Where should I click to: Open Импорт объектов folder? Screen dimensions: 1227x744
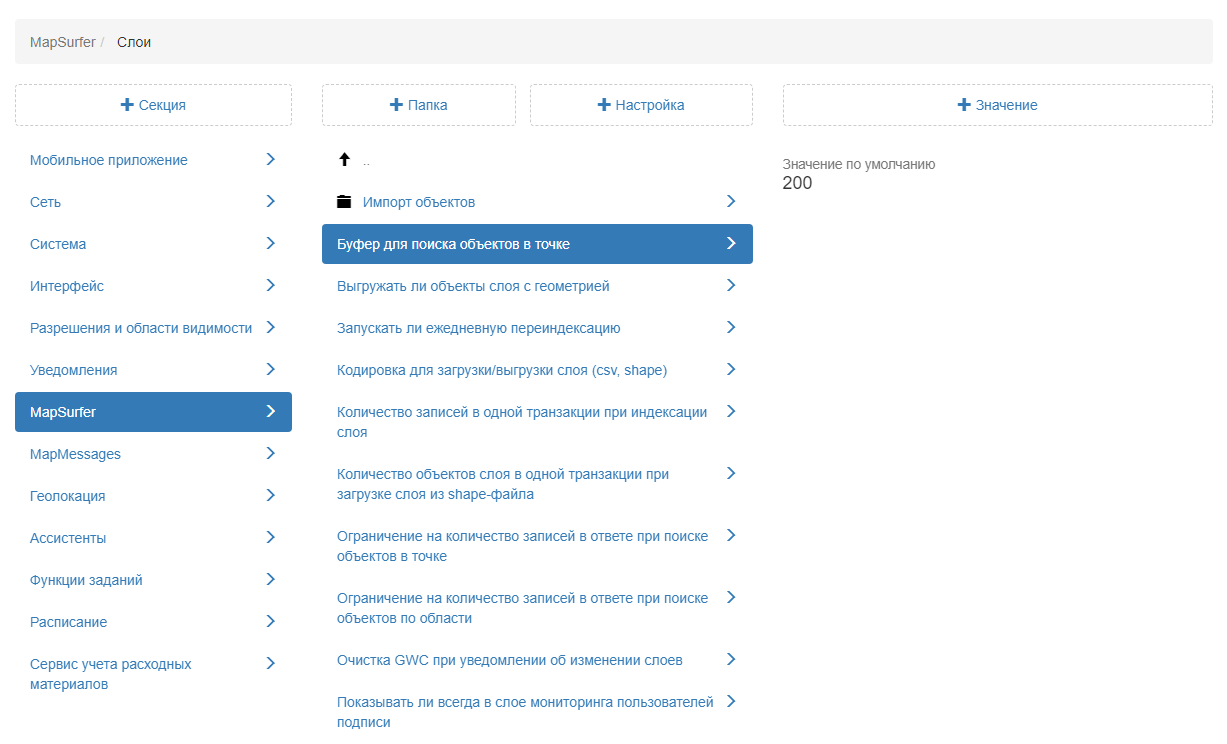tap(537, 202)
